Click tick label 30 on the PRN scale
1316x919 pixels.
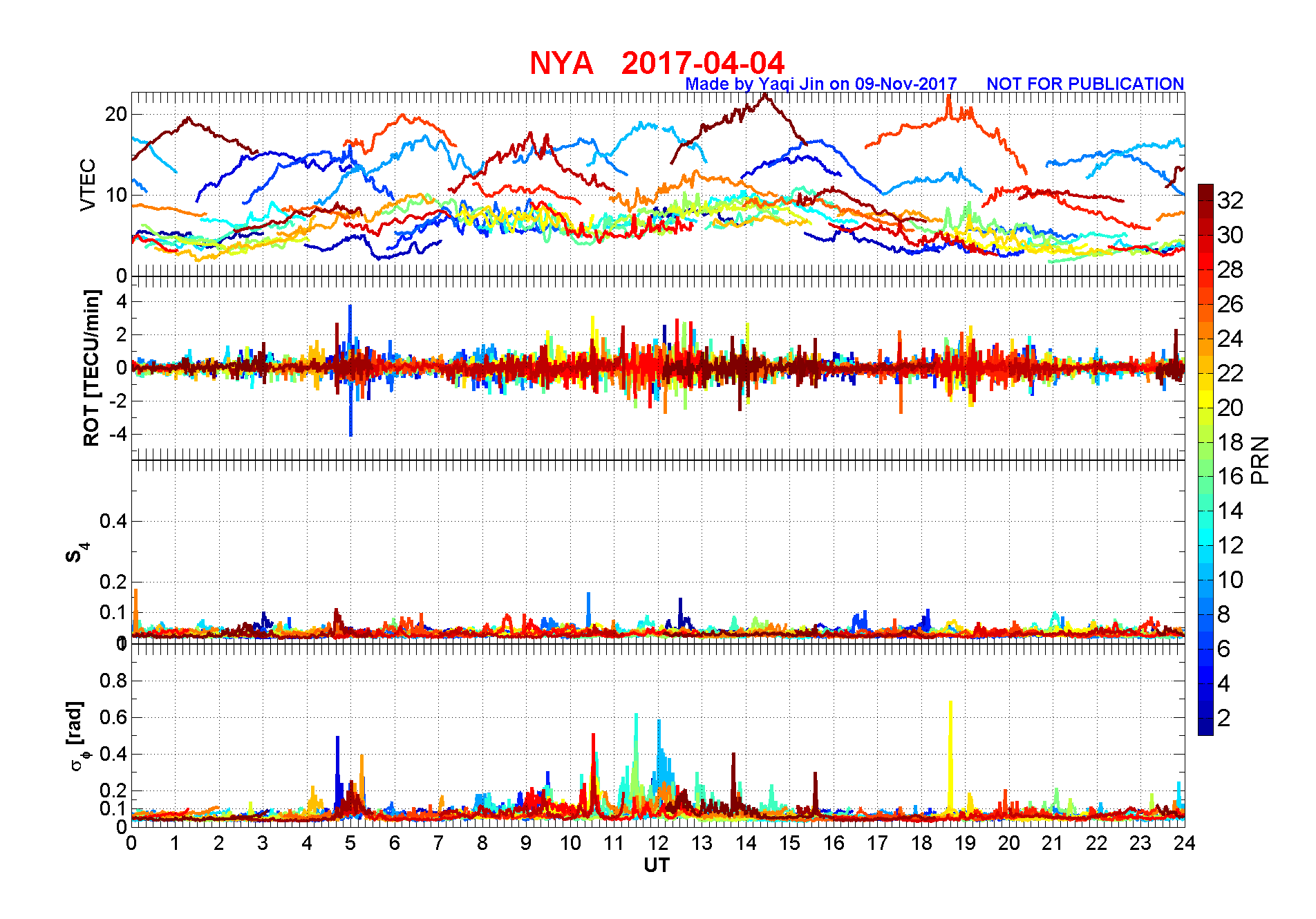pos(1230,235)
